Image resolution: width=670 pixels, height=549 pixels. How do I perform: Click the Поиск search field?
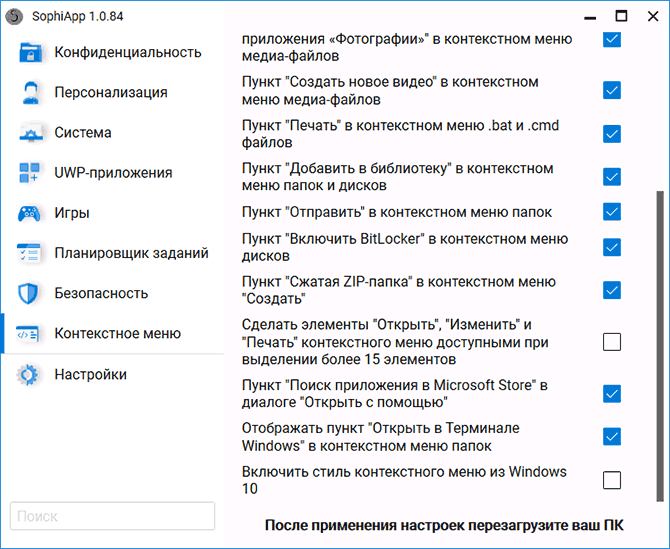tap(112, 516)
